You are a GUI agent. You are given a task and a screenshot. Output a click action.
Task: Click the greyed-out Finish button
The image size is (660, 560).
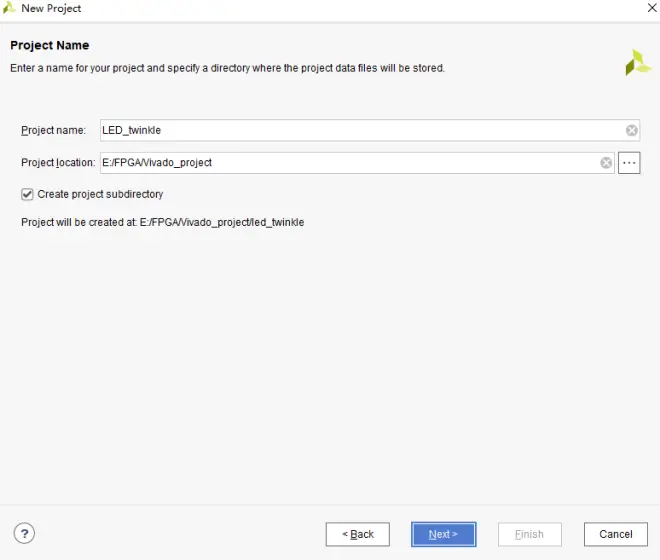(530, 534)
